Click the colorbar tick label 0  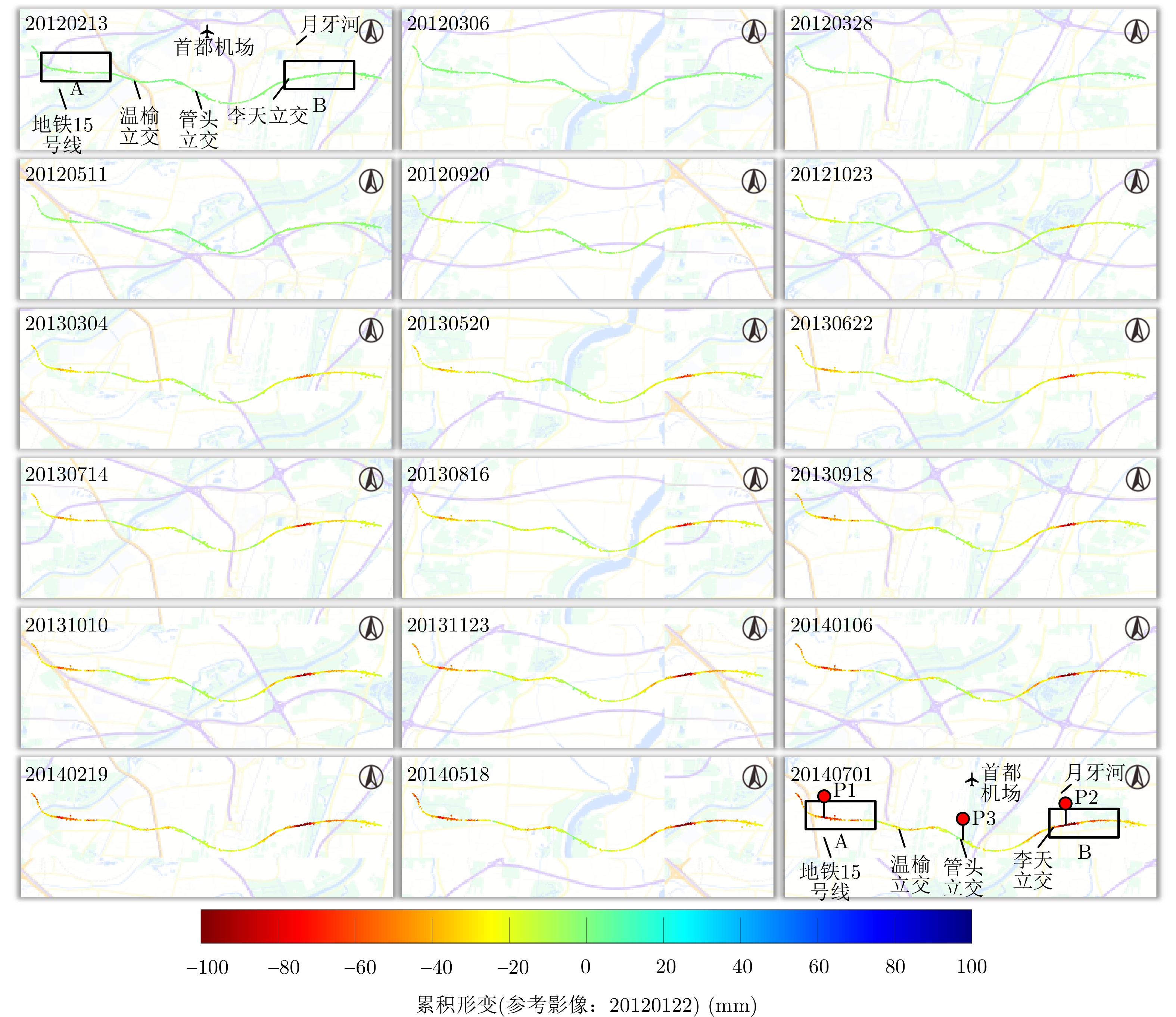pyautogui.click(x=586, y=967)
